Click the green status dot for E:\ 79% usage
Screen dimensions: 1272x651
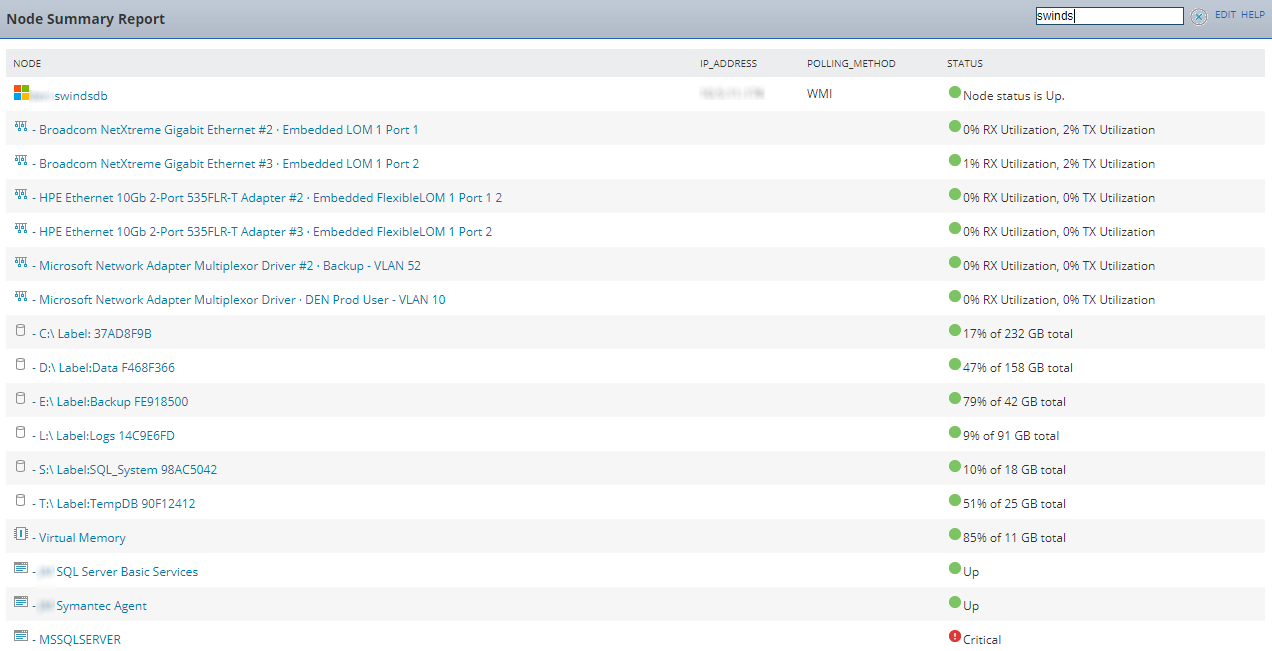pos(954,399)
